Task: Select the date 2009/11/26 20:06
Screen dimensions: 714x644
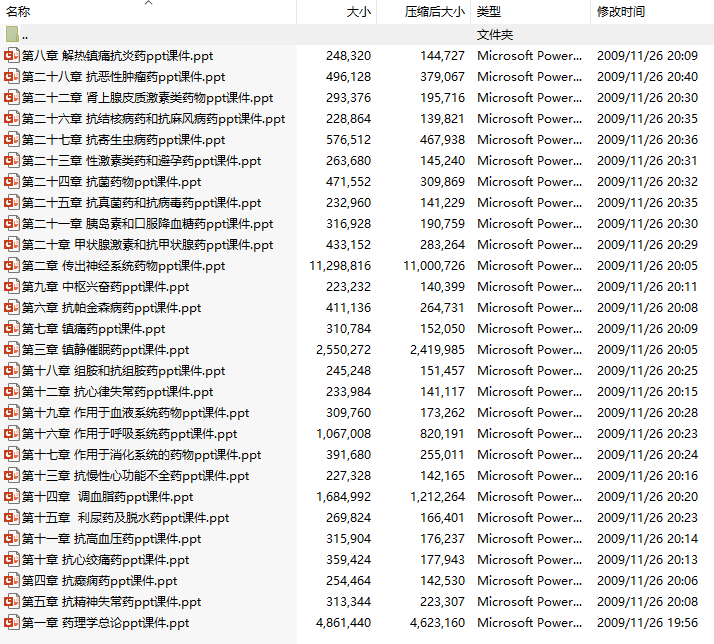Action: 647,581
